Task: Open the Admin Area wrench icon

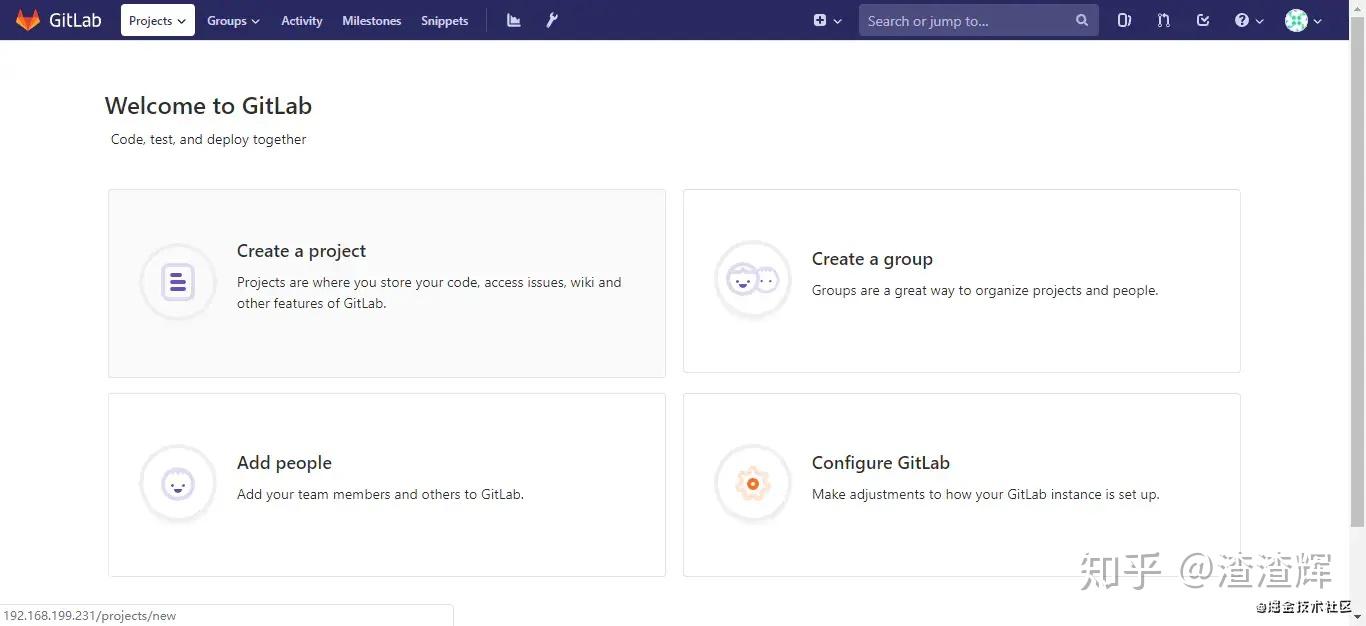Action: coord(551,20)
